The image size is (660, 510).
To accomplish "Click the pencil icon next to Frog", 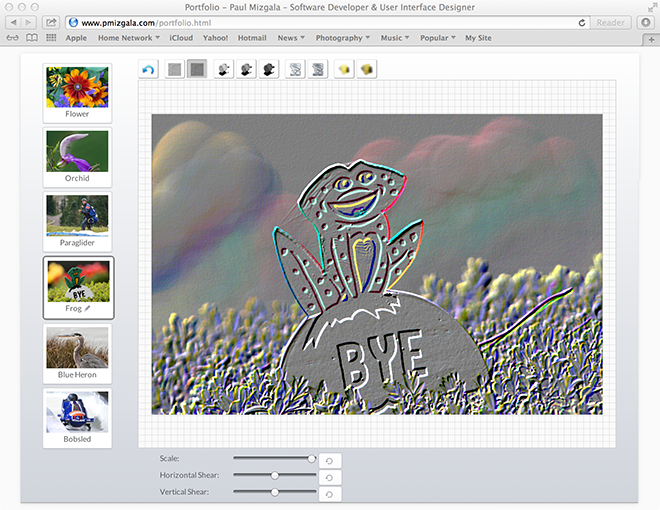I will 87,308.
